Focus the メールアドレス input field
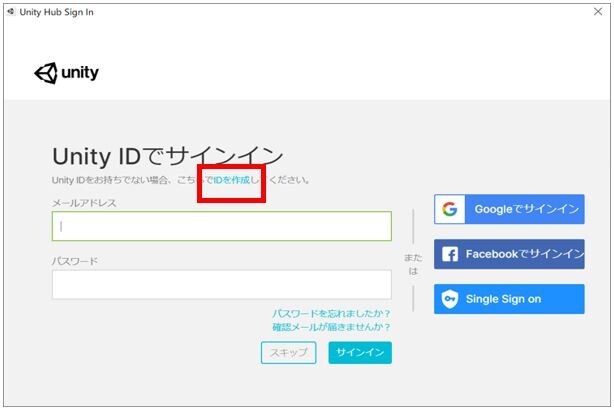Screen dimensions: 614x410 pos(222,226)
